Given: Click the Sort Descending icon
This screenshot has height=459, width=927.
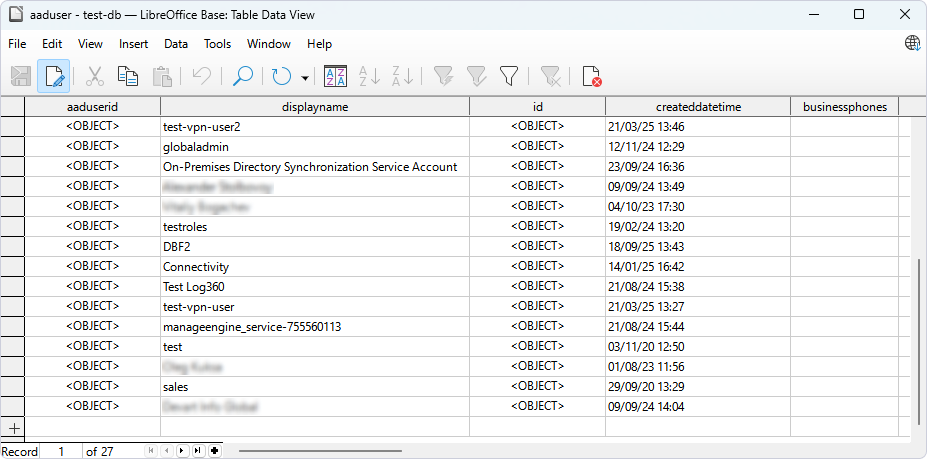Looking at the screenshot, I should coord(403,76).
